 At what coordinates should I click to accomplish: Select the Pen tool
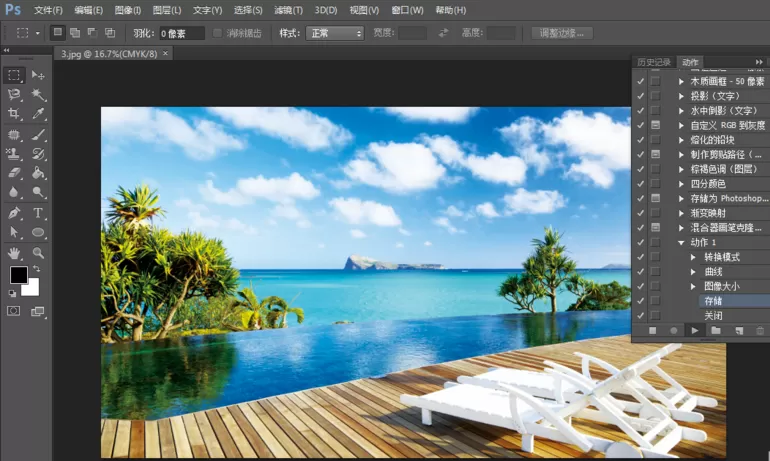[x=14, y=213]
